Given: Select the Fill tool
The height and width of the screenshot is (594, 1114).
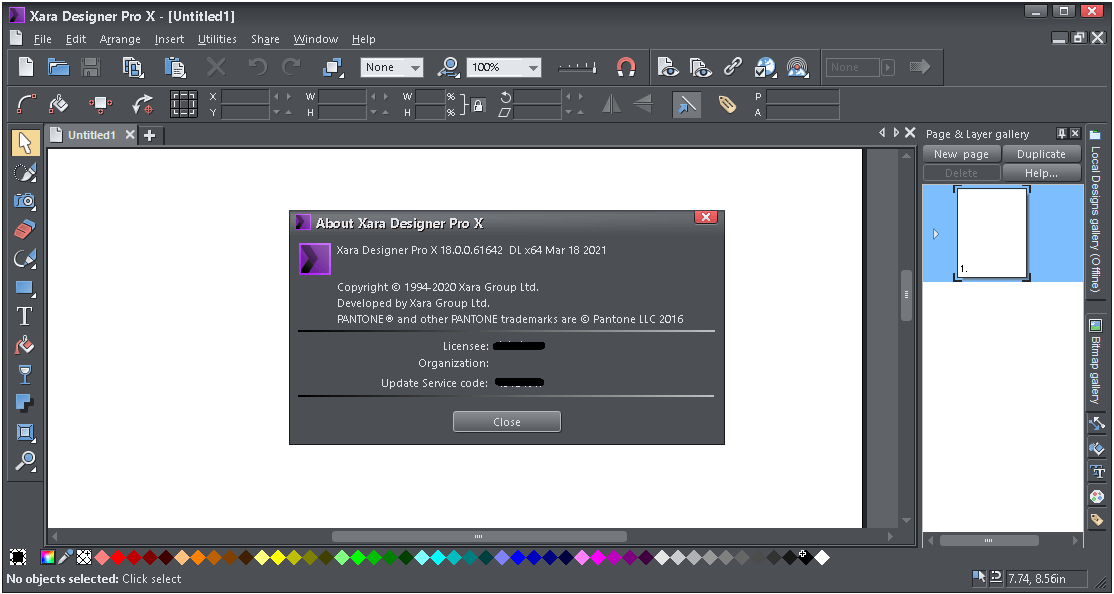Looking at the screenshot, I should pyautogui.click(x=25, y=345).
